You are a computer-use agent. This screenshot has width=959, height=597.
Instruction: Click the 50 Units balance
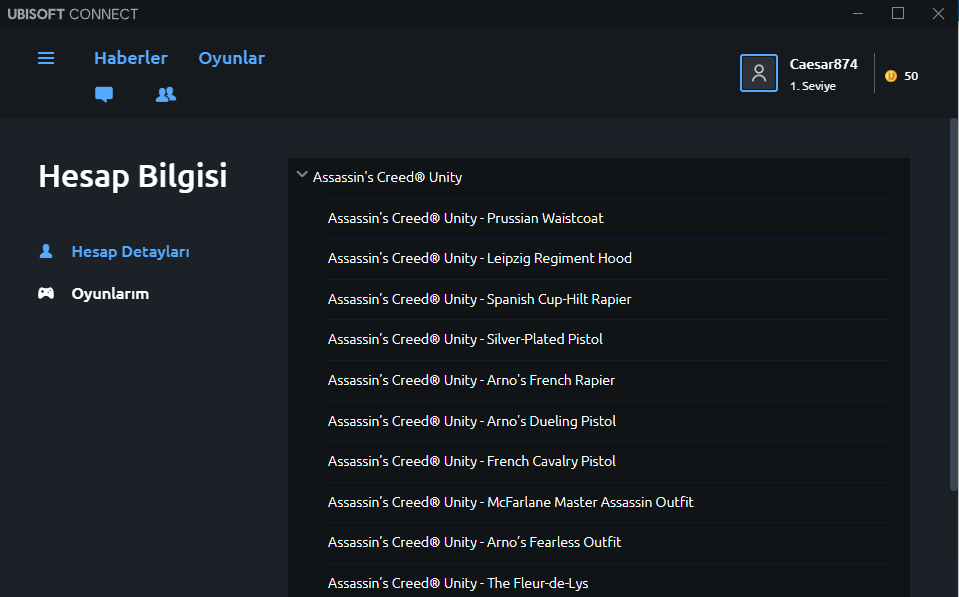coord(911,76)
